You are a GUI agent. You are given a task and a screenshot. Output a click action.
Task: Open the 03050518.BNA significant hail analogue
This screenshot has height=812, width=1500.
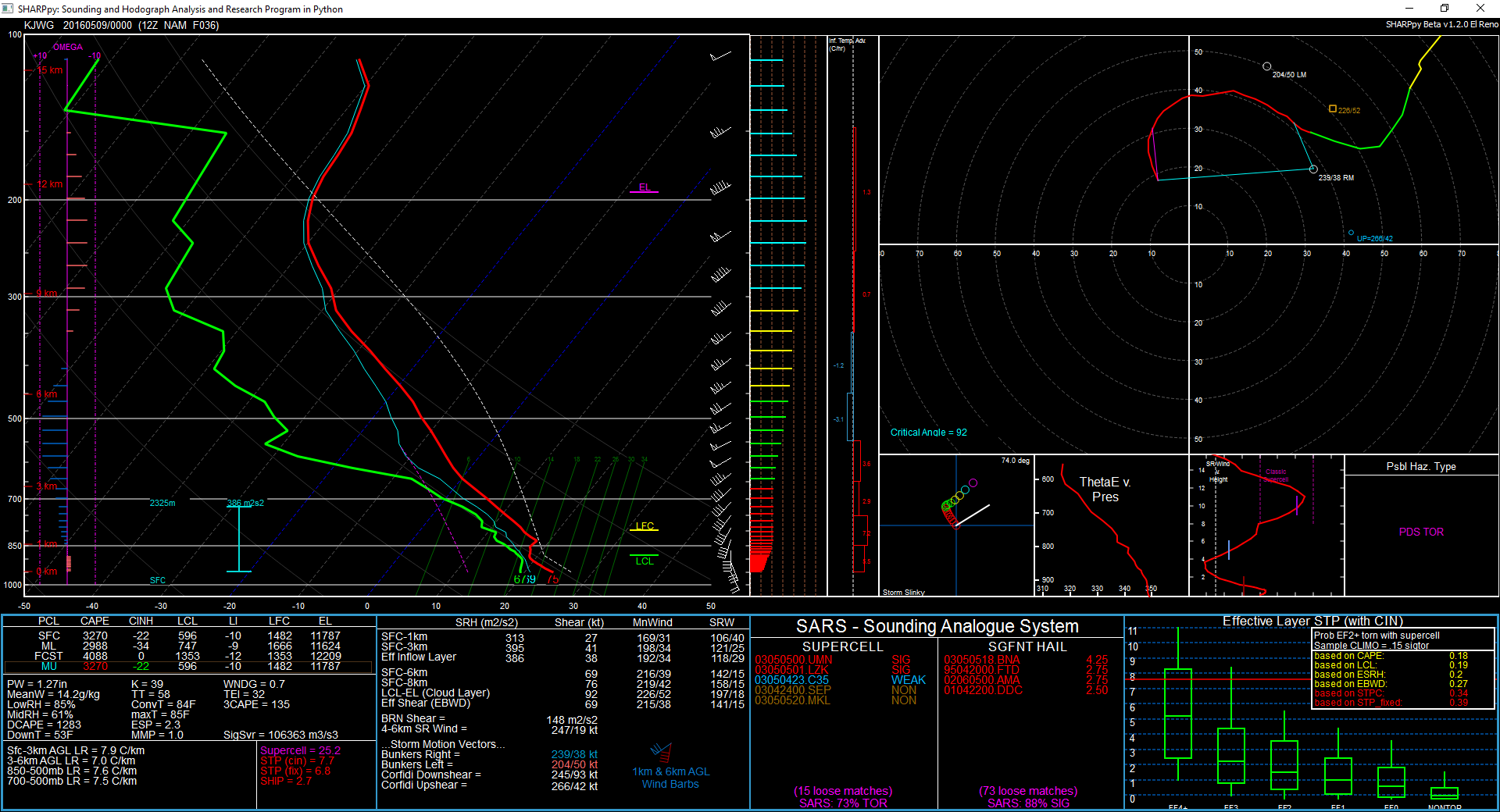point(981,660)
